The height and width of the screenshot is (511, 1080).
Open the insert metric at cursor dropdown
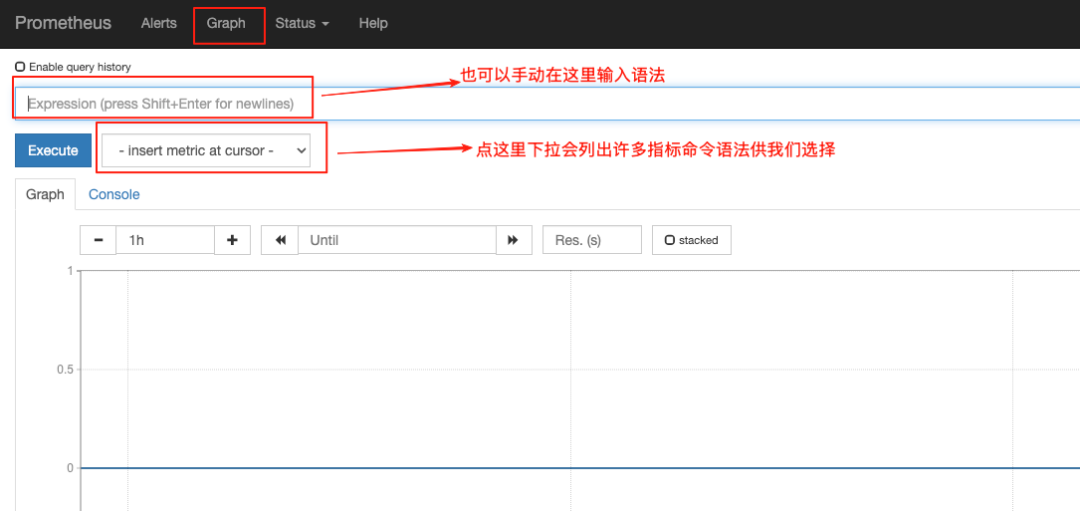point(206,151)
